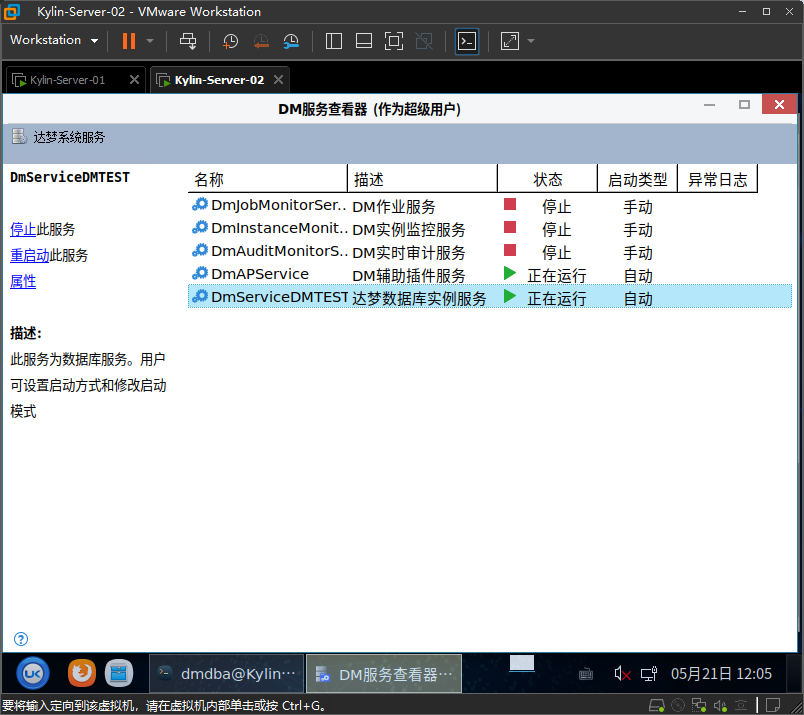Sort by the 状态 column header
This screenshot has height=715, width=804.
(548, 179)
